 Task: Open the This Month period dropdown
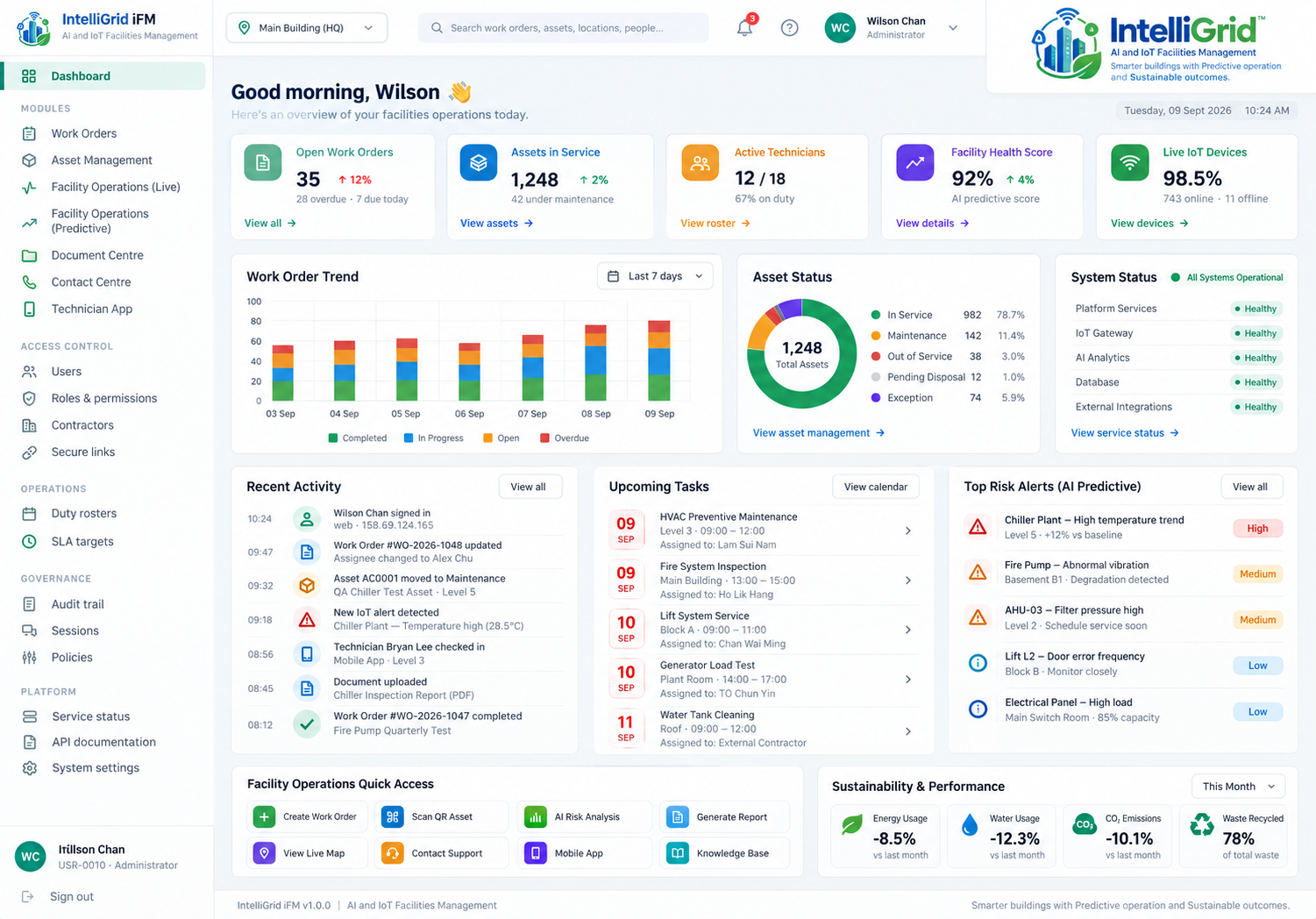click(x=1239, y=787)
